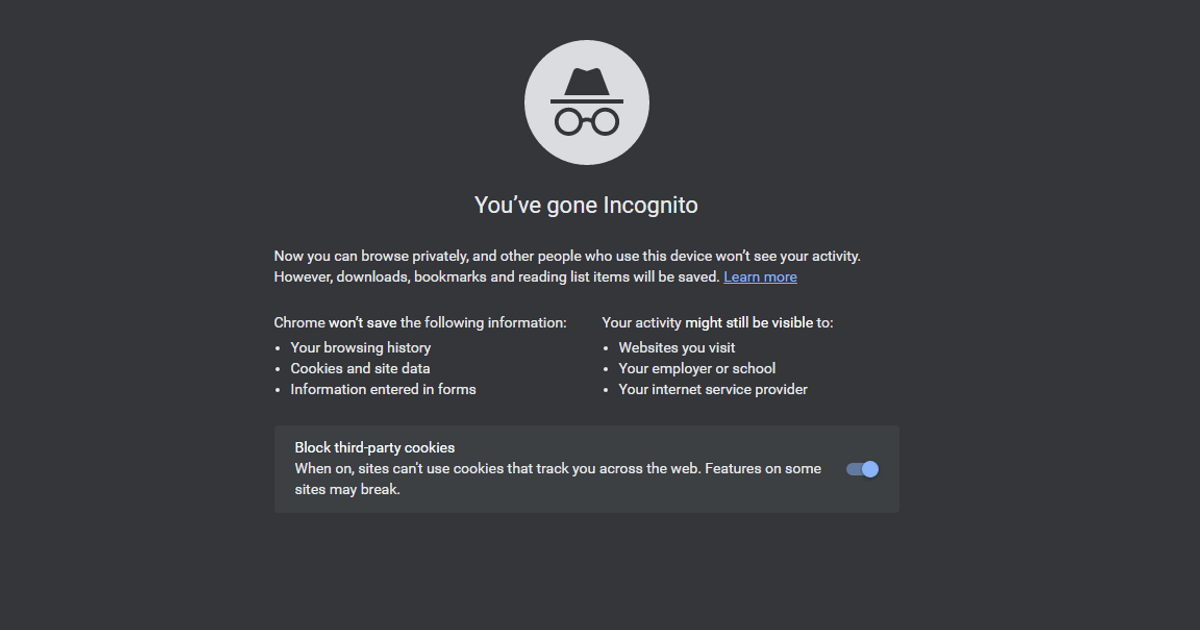1200x630 pixels.
Task: Click "Cookies and site data" list item
Action: point(360,369)
